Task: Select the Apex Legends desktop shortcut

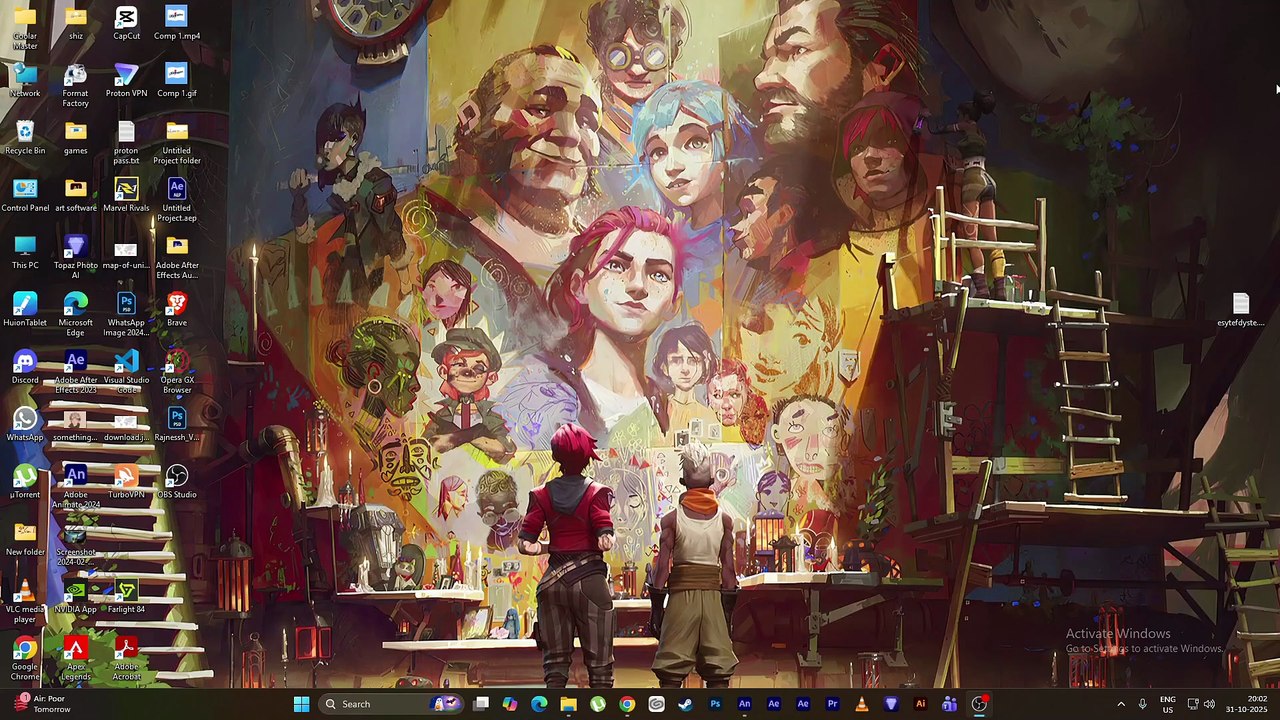Action: [x=75, y=658]
